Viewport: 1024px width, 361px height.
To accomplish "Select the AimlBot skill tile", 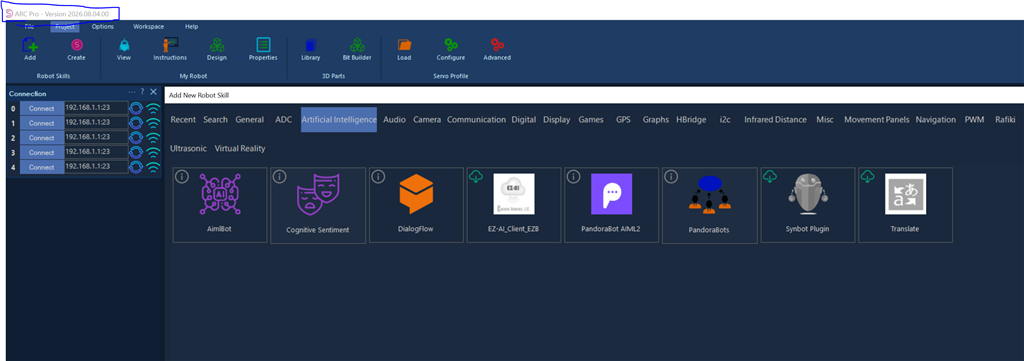I will coord(220,205).
